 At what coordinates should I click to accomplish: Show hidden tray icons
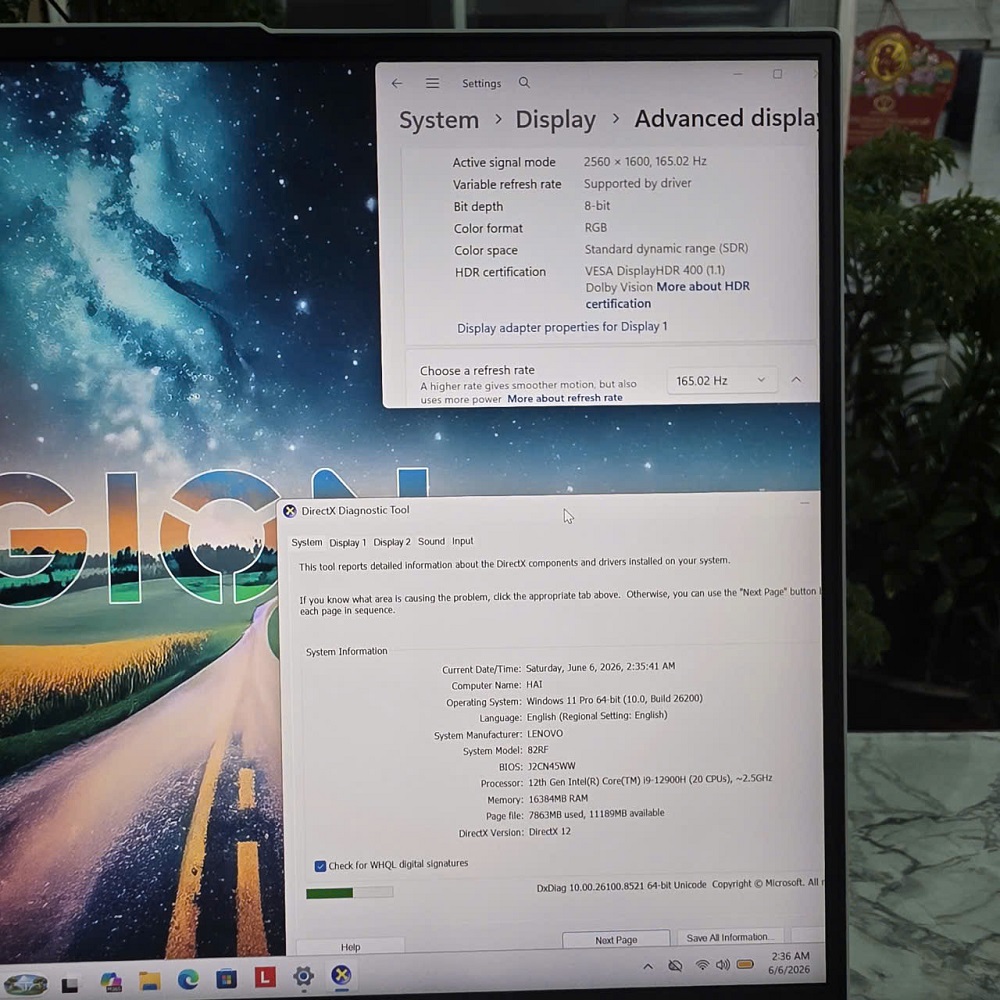coord(648,967)
